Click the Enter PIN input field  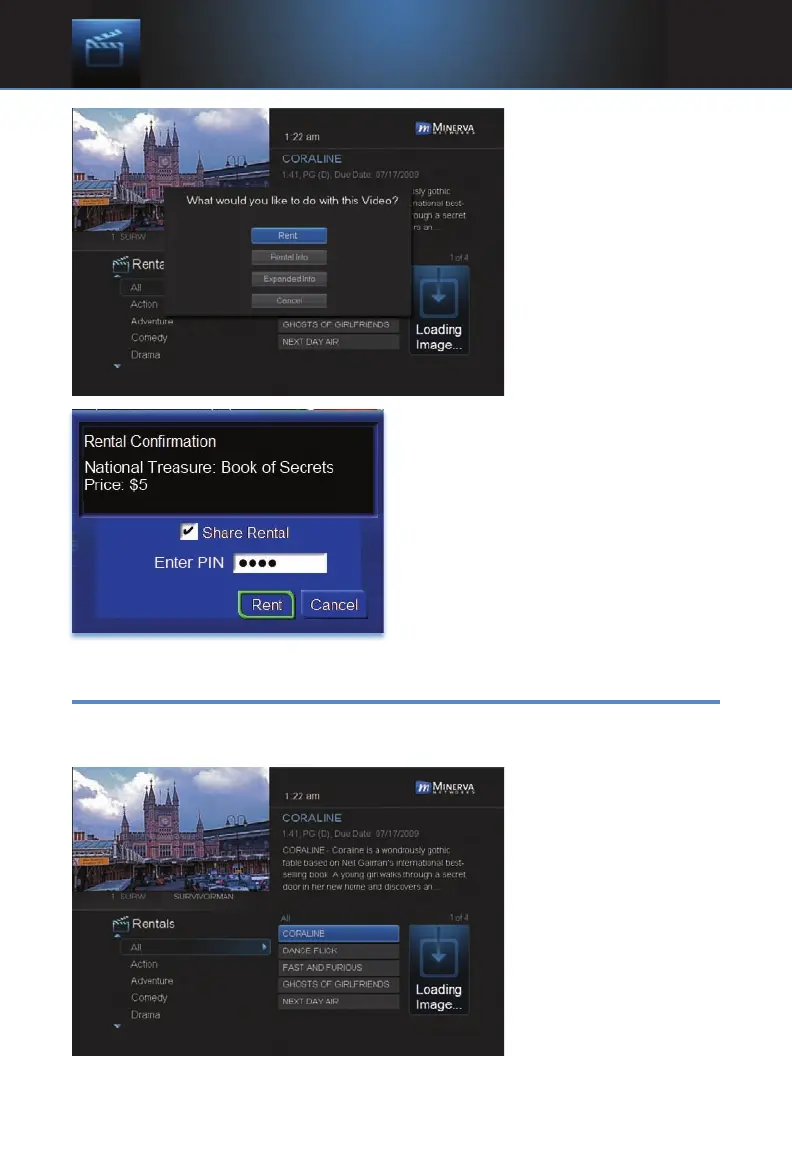point(280,564)
